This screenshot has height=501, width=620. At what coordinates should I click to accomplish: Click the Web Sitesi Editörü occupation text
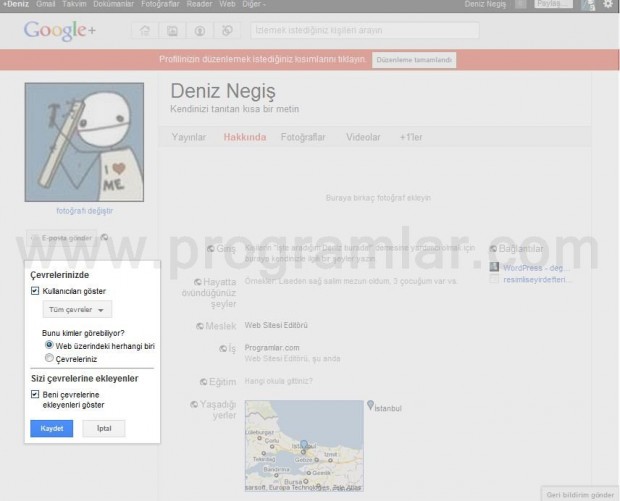(x=276, y=325)
